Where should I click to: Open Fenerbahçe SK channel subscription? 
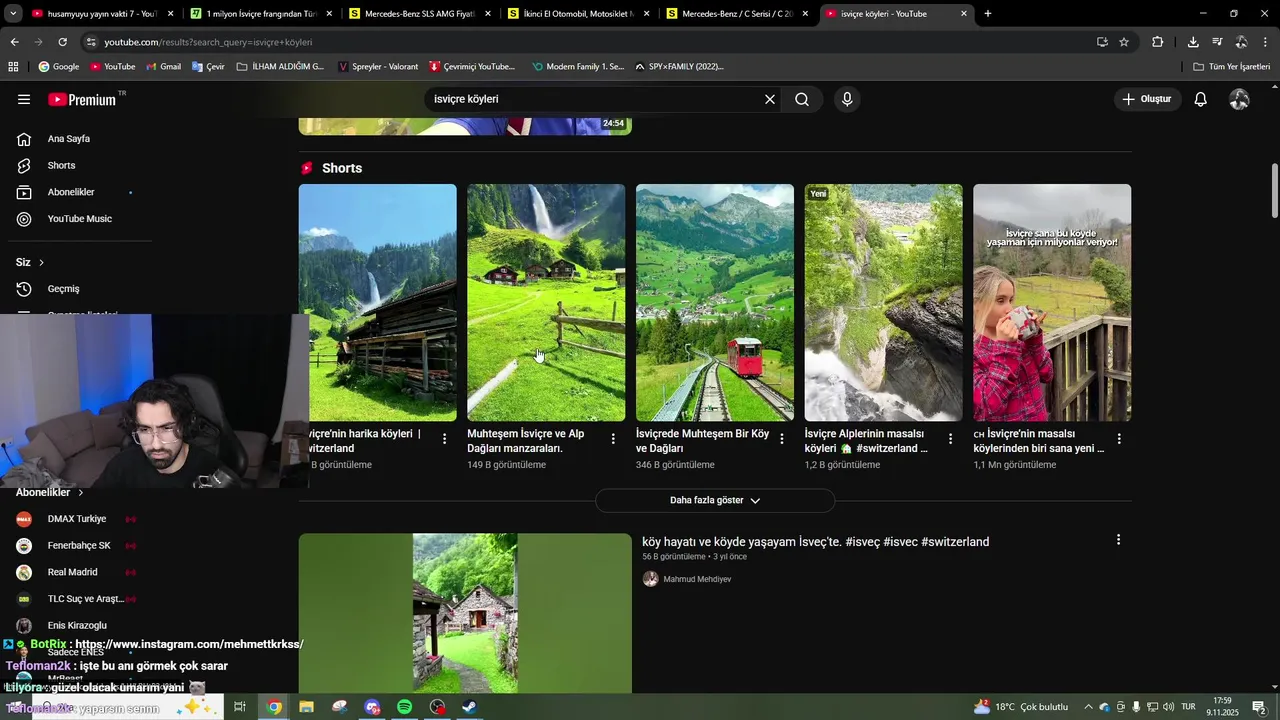point(78,546)
